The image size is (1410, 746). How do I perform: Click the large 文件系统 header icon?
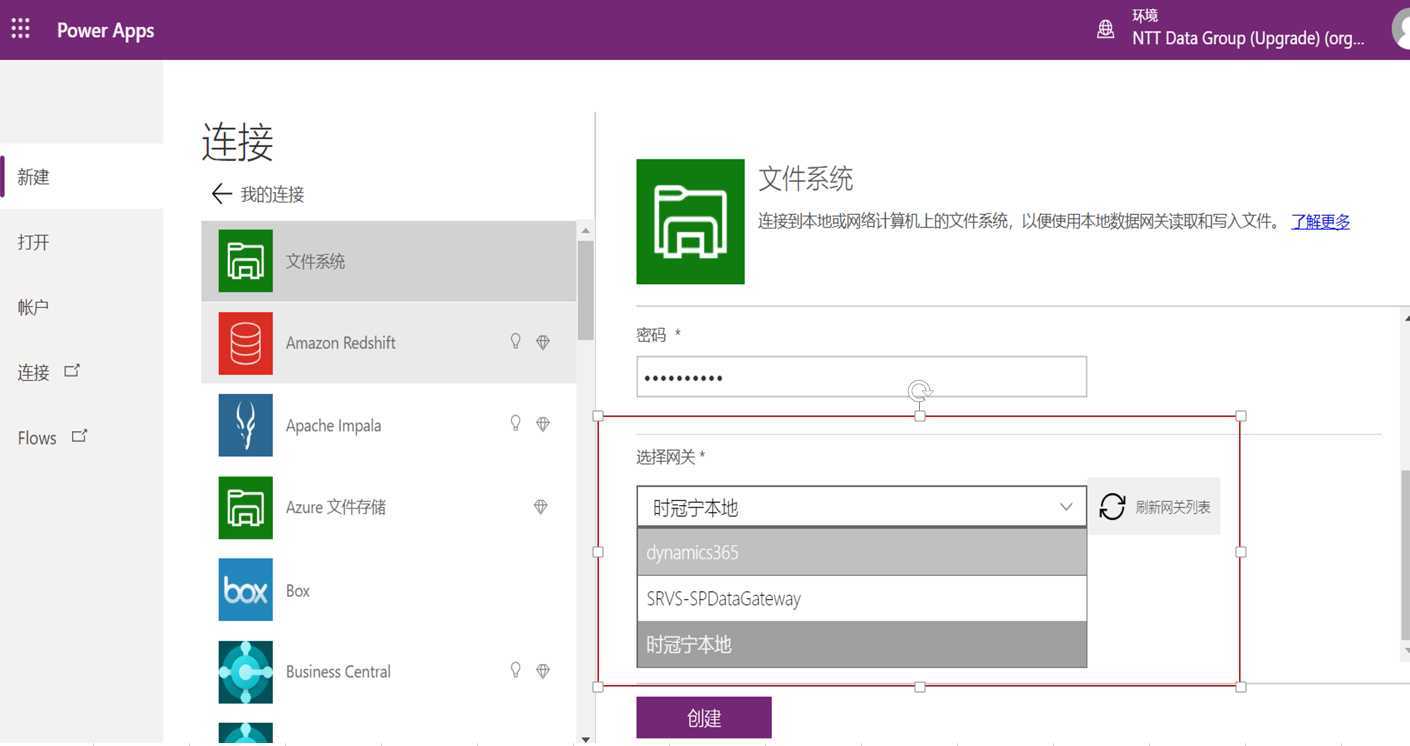(690, 221)
